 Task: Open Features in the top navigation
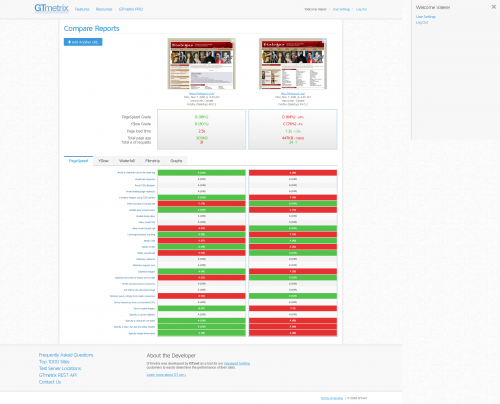pos(82,9)
